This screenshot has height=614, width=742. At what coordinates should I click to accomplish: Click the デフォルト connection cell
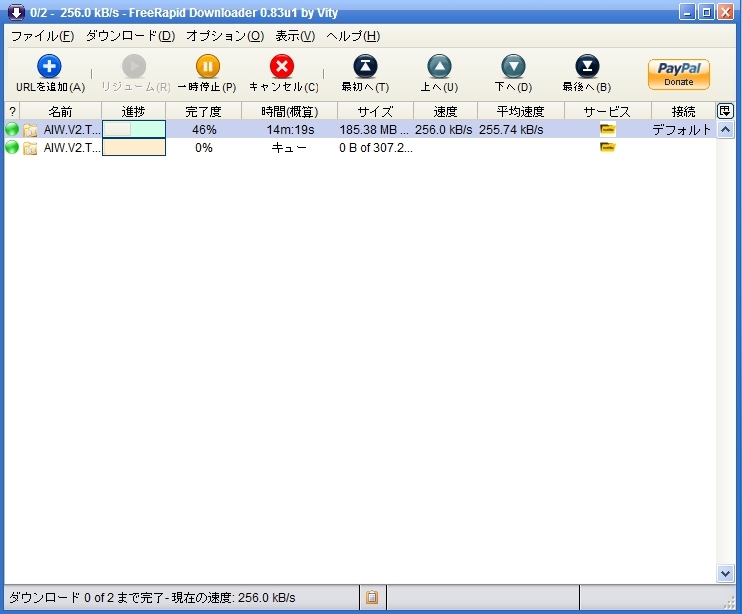click(x=682, y=129)
